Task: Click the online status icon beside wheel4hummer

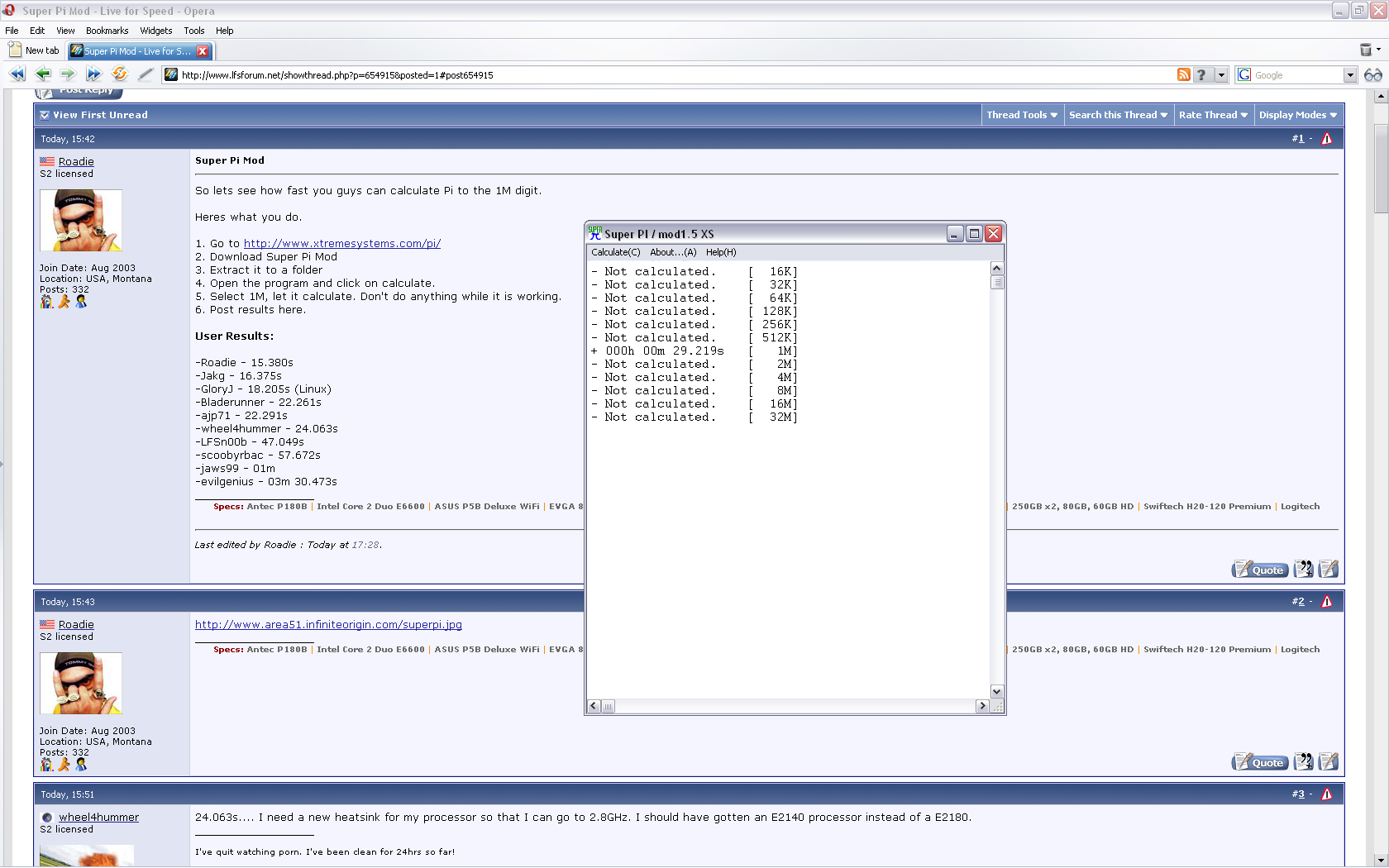Action: 47,818
